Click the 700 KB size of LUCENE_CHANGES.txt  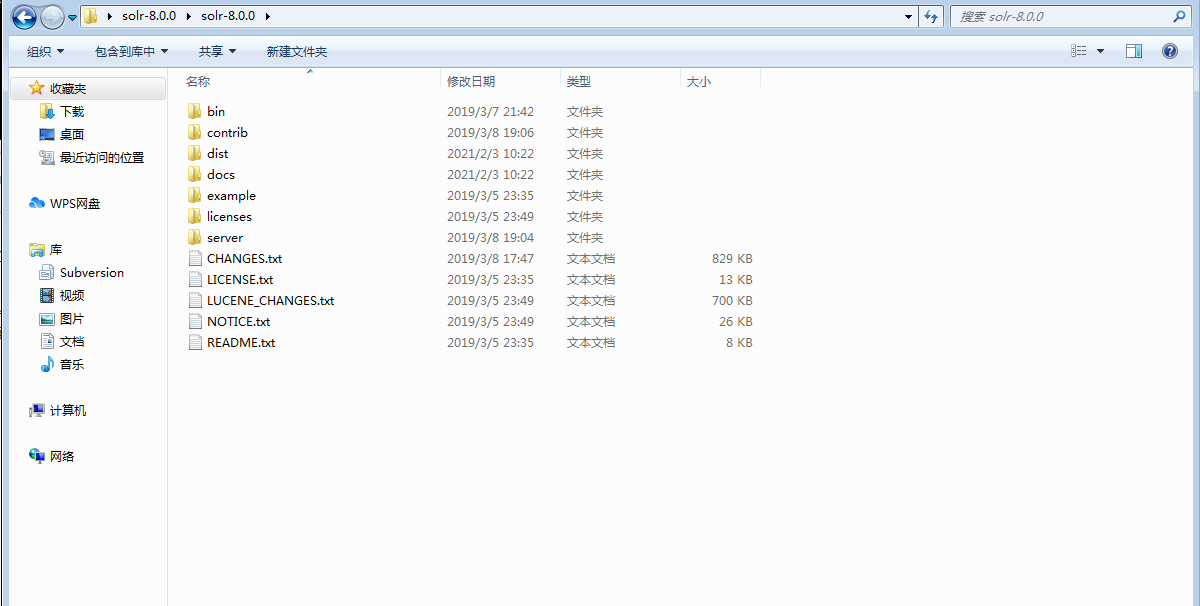tap(732, 301)
